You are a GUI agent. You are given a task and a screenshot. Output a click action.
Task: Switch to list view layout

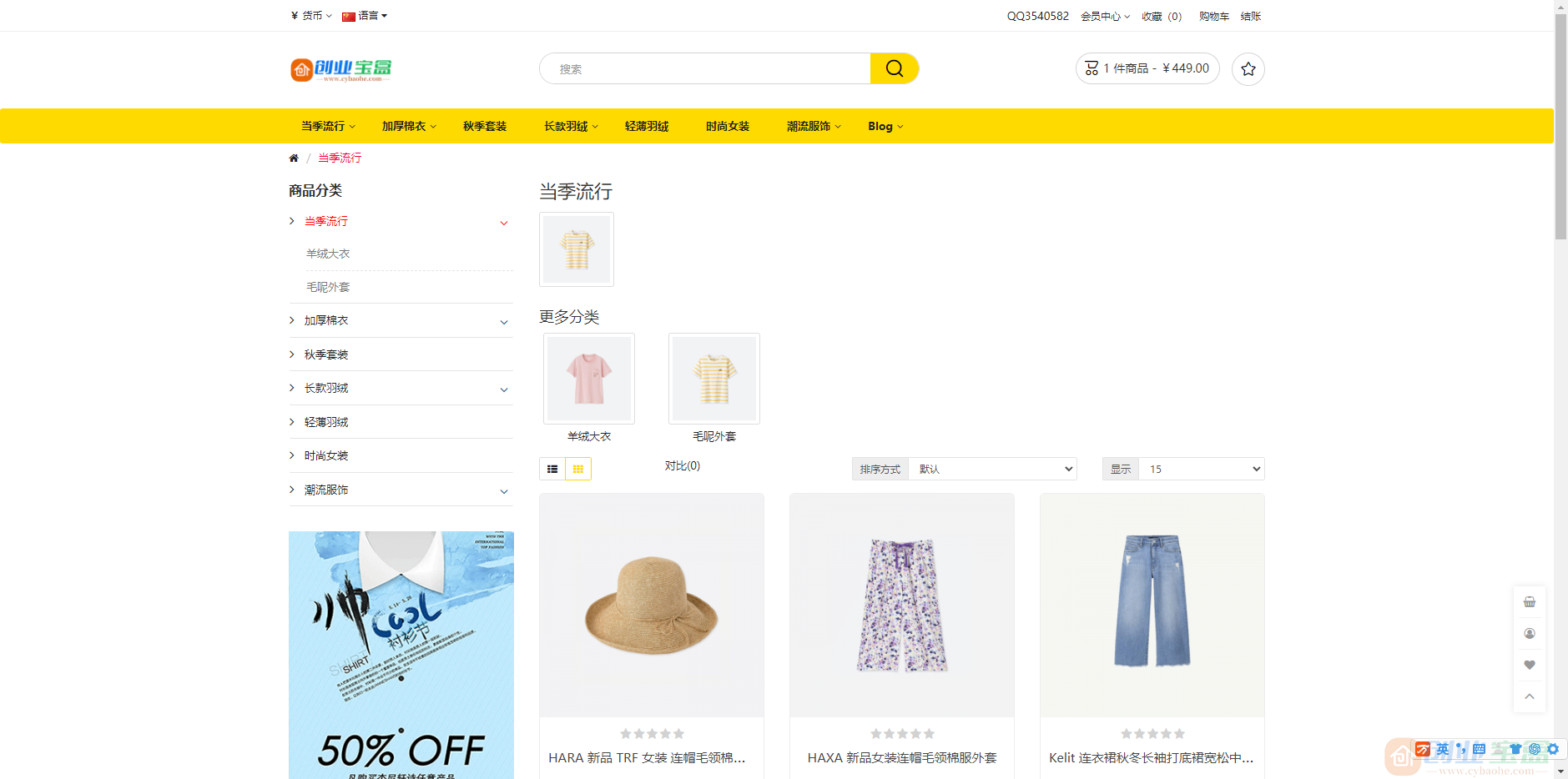point(552,470)
